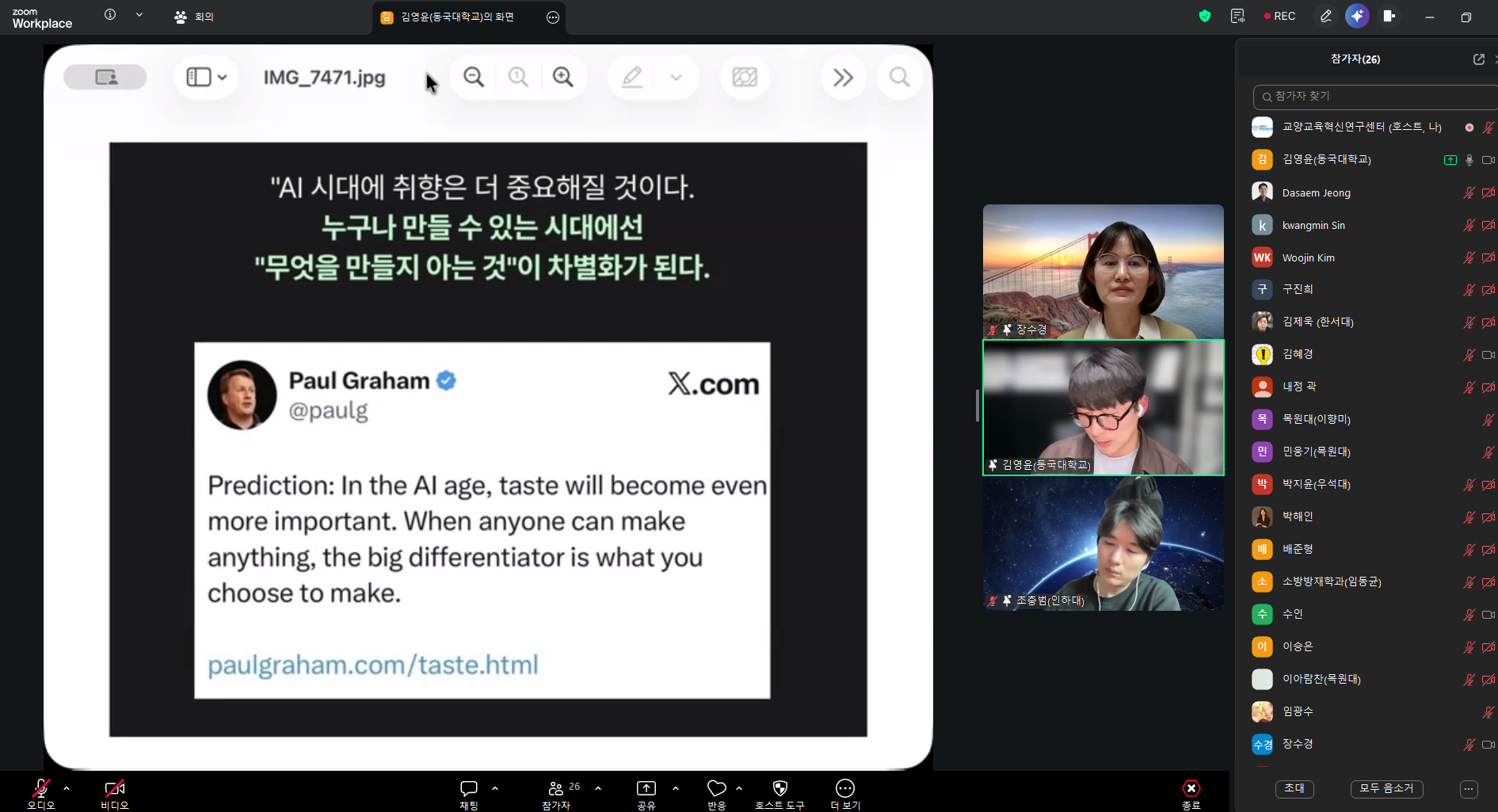Click the video panel resize handle

(x=978, y=406)
